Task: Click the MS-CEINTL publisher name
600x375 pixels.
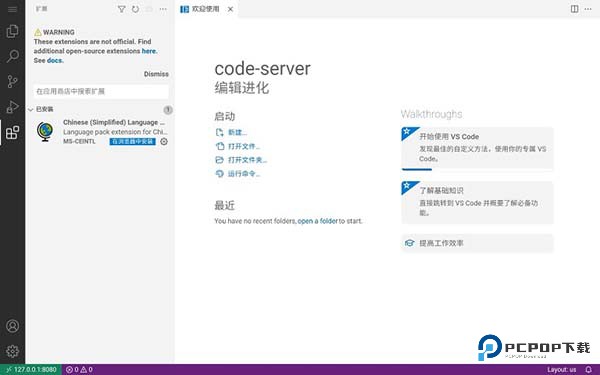Action: coord(79,142)
